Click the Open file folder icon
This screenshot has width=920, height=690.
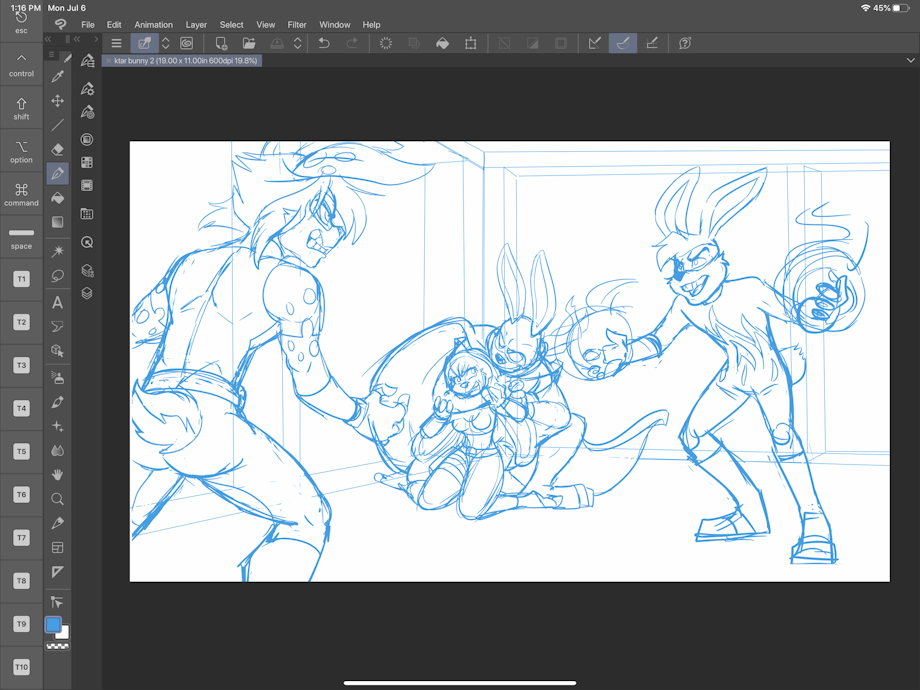[249, 43]
